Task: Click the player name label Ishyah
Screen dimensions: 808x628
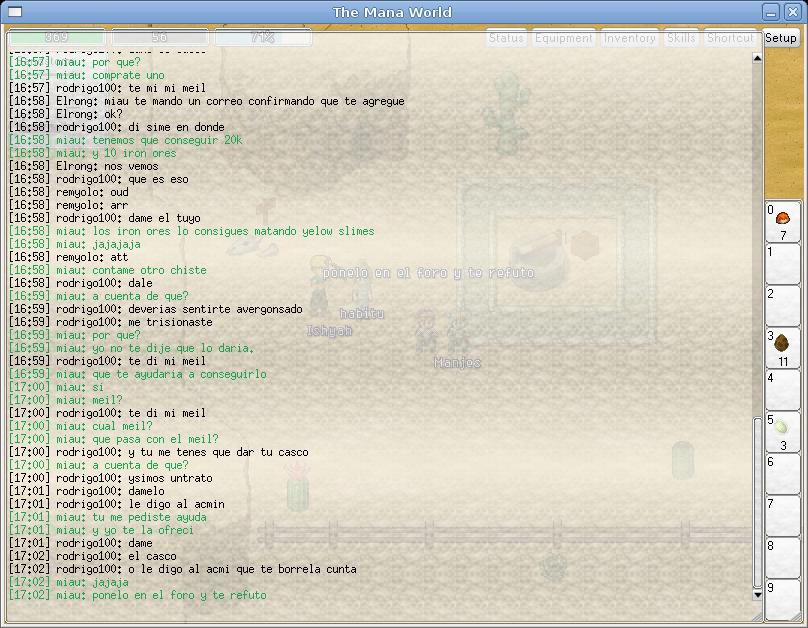Action: coord(329,330)
